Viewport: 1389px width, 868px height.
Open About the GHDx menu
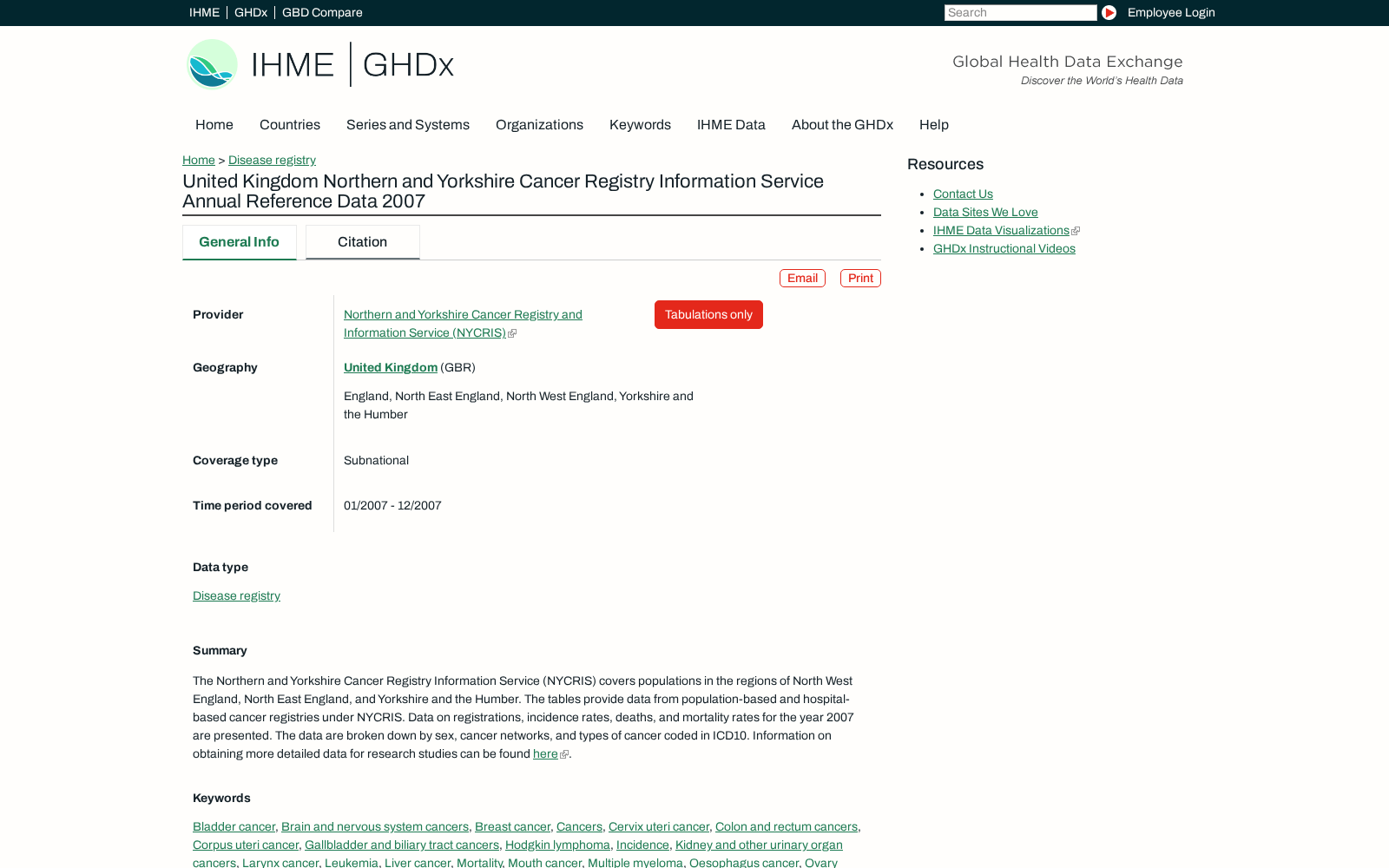(842, 124)
